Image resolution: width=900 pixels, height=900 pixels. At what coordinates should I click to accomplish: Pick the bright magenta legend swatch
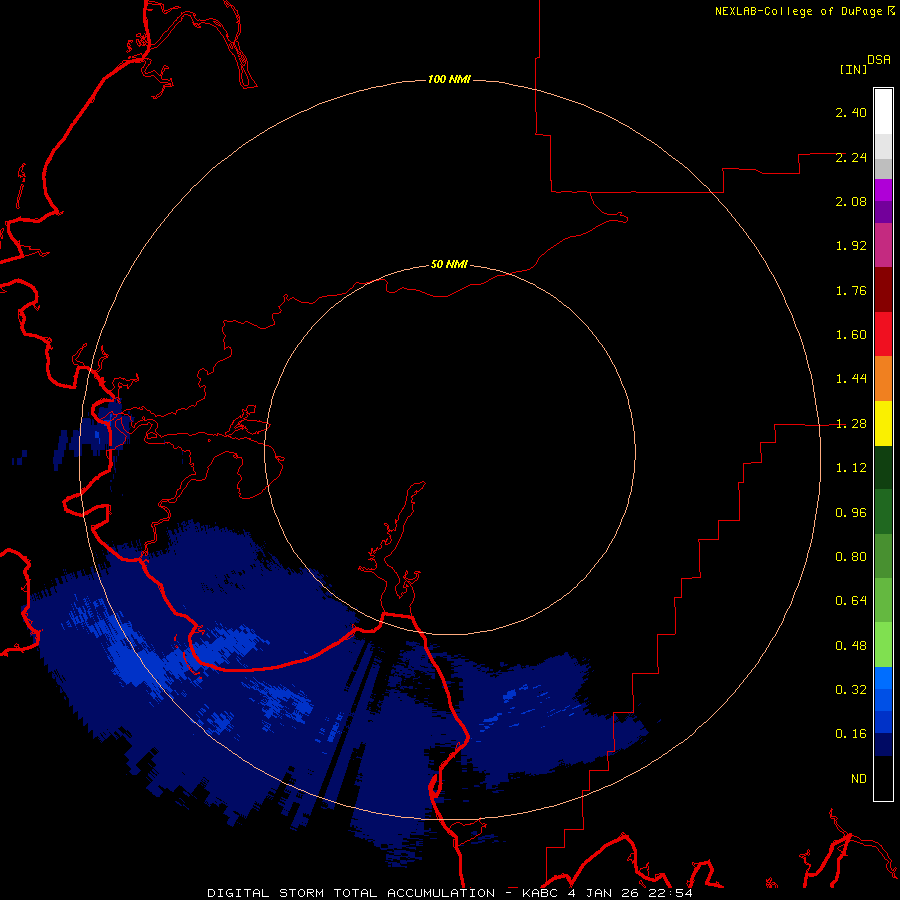click(x=883, y=190)
